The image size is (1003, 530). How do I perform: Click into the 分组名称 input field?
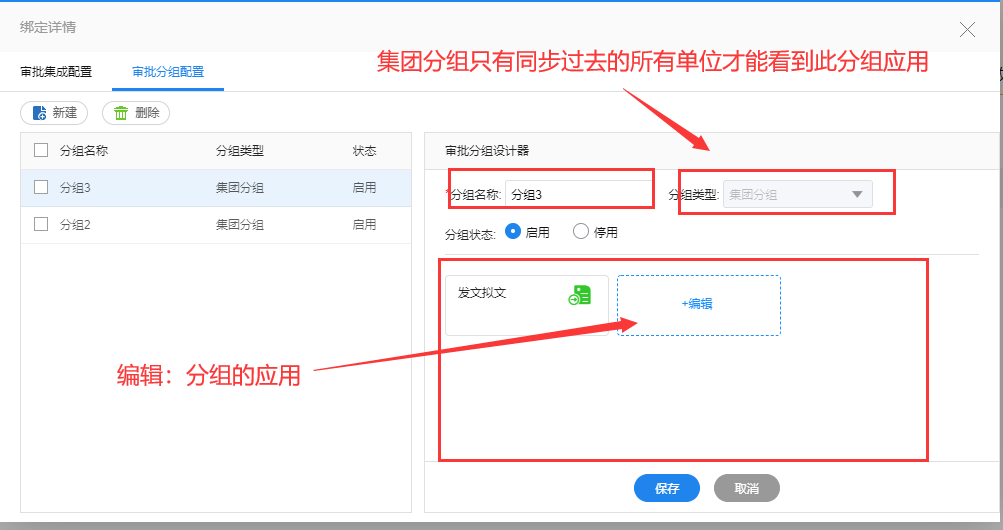point(578,194)
